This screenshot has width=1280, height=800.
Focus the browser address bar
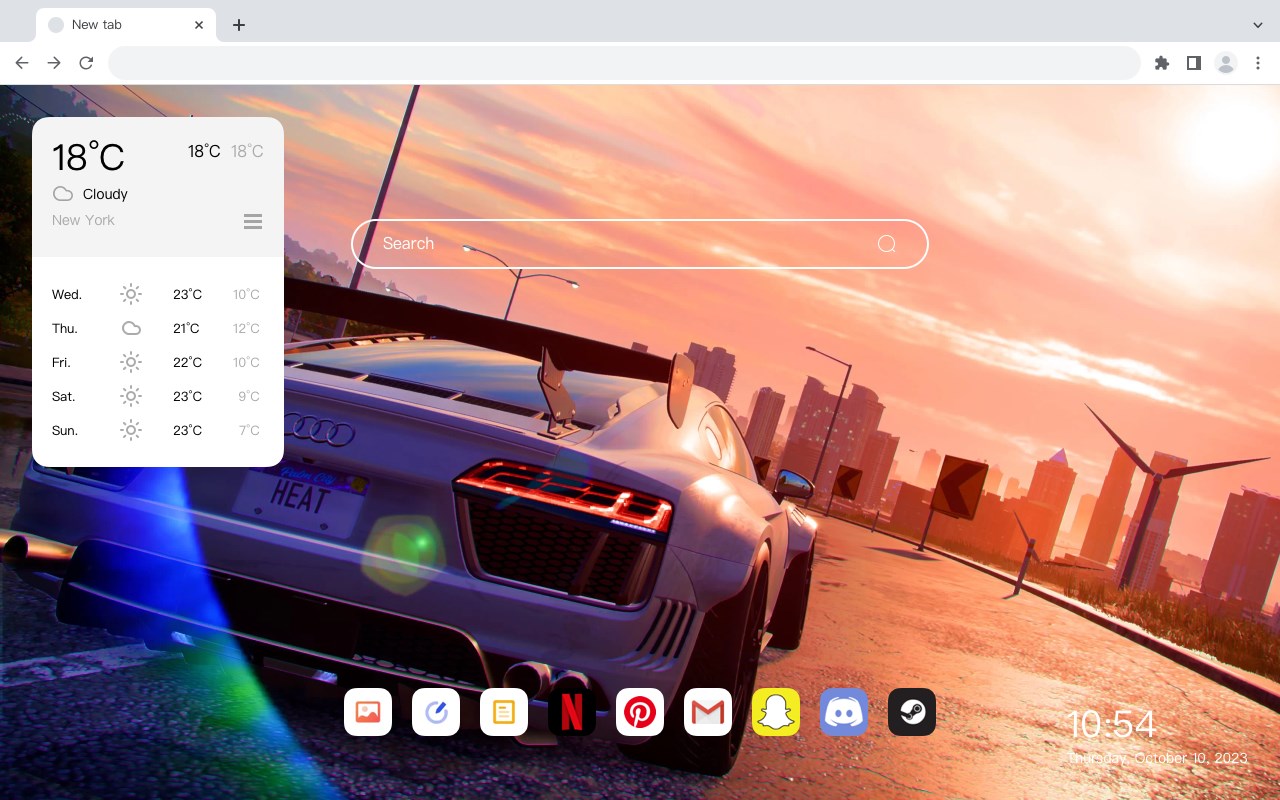tap(624, 63)
